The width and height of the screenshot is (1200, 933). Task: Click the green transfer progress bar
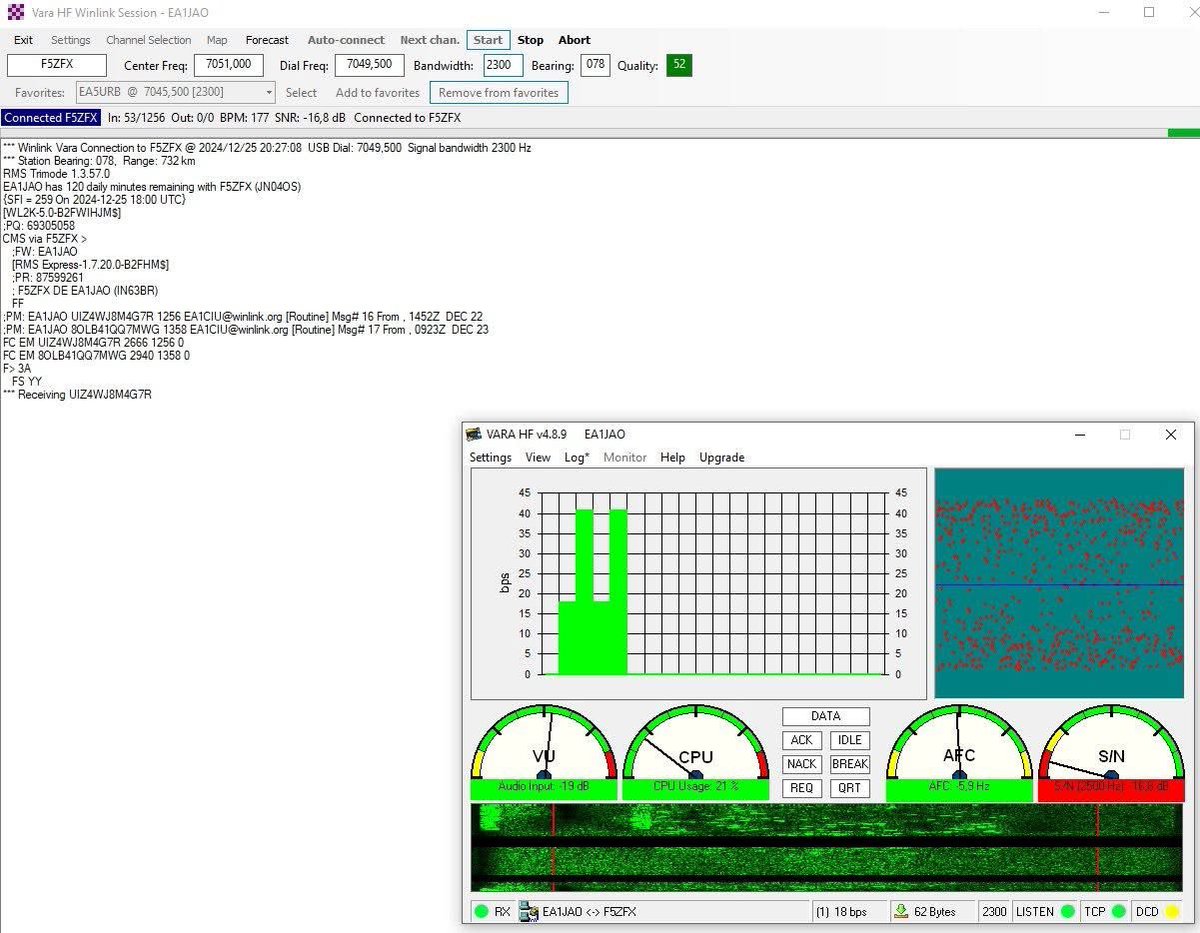(1184, 133)
